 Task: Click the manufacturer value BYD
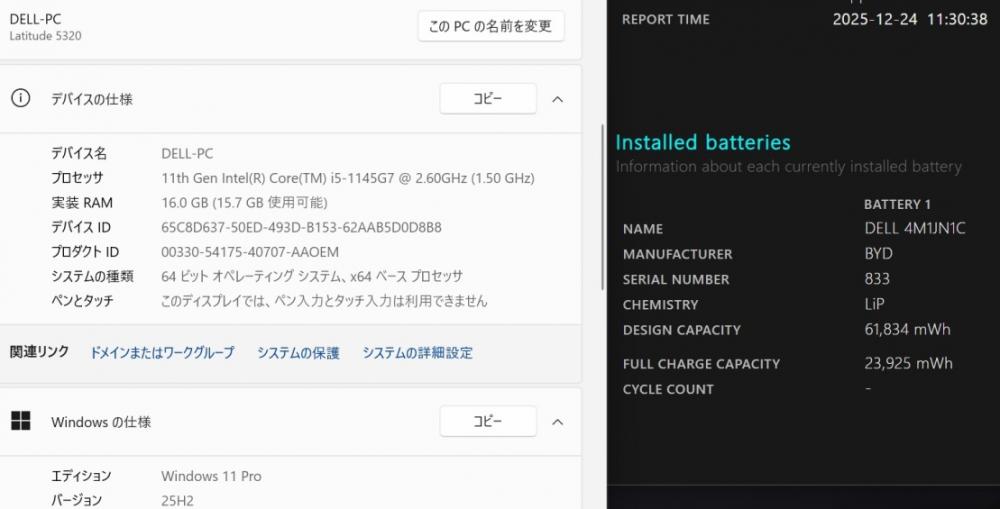click(878, 253)
